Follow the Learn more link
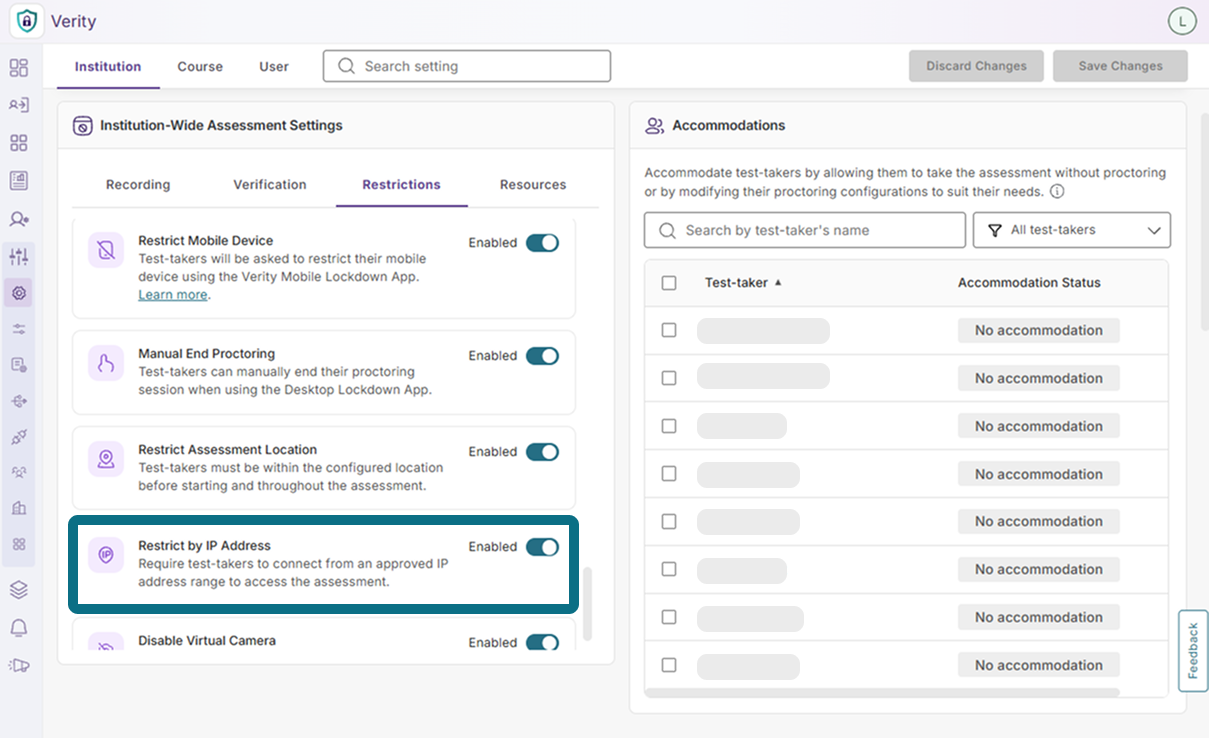Viewport: 1209px width, 738px height. coord(173,295)
